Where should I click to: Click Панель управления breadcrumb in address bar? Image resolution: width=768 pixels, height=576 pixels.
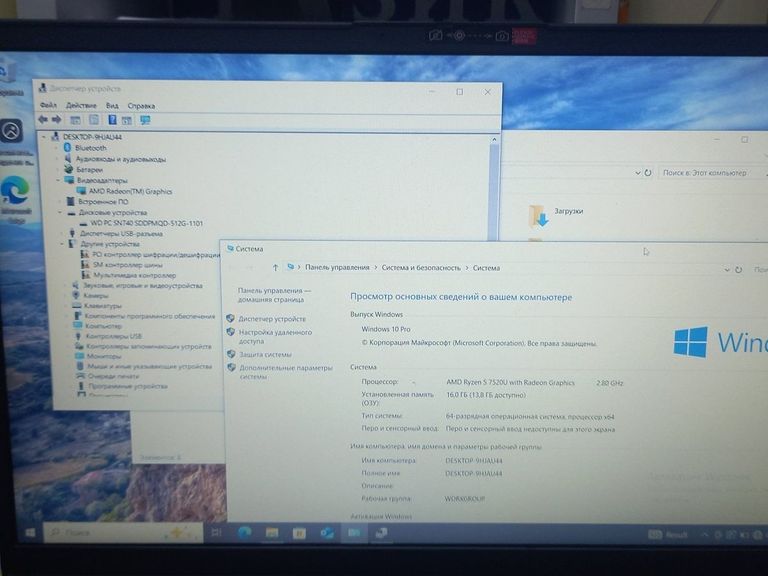coord(337,267)
